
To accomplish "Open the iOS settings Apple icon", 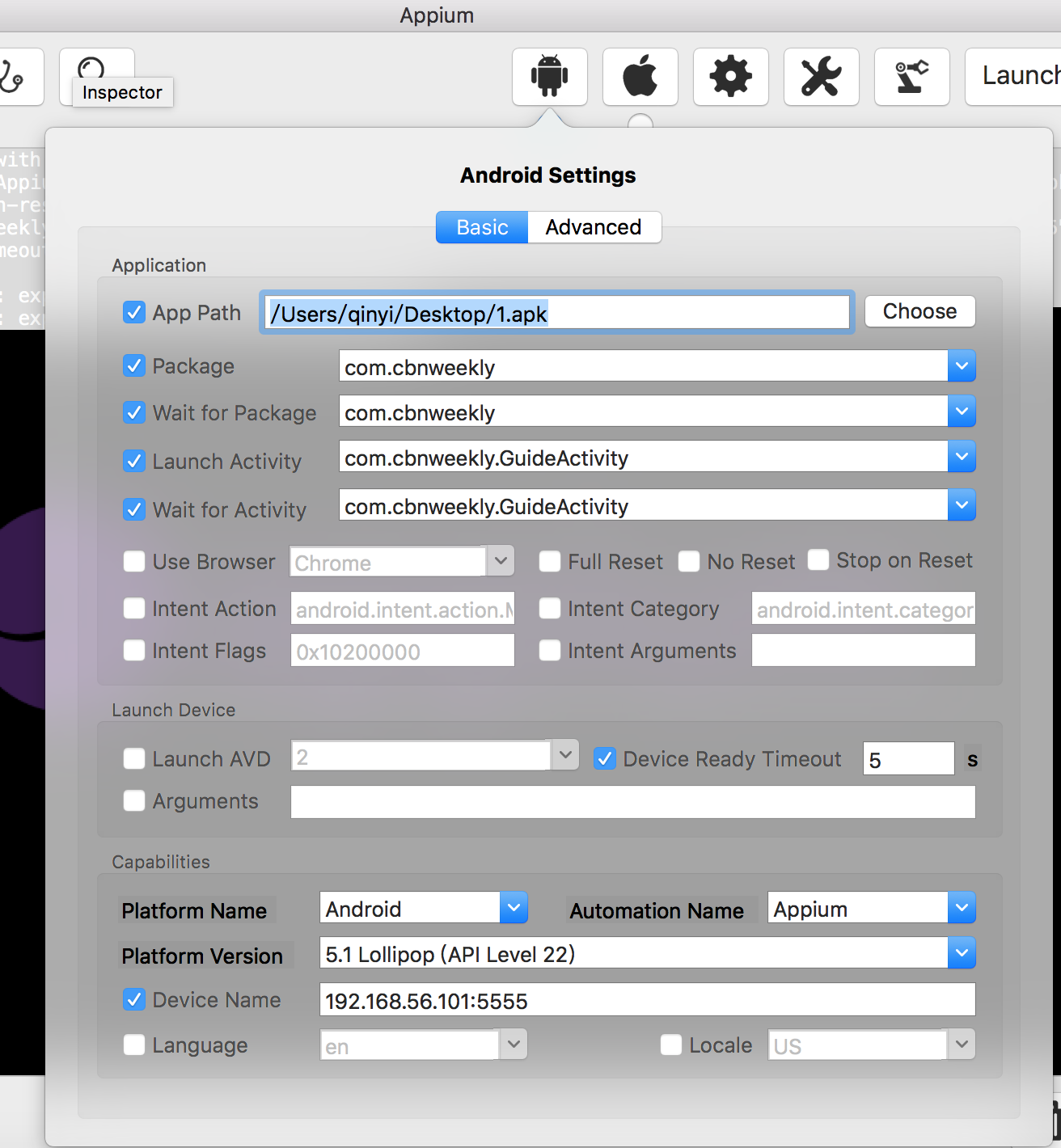I will (x=640, y=77).
